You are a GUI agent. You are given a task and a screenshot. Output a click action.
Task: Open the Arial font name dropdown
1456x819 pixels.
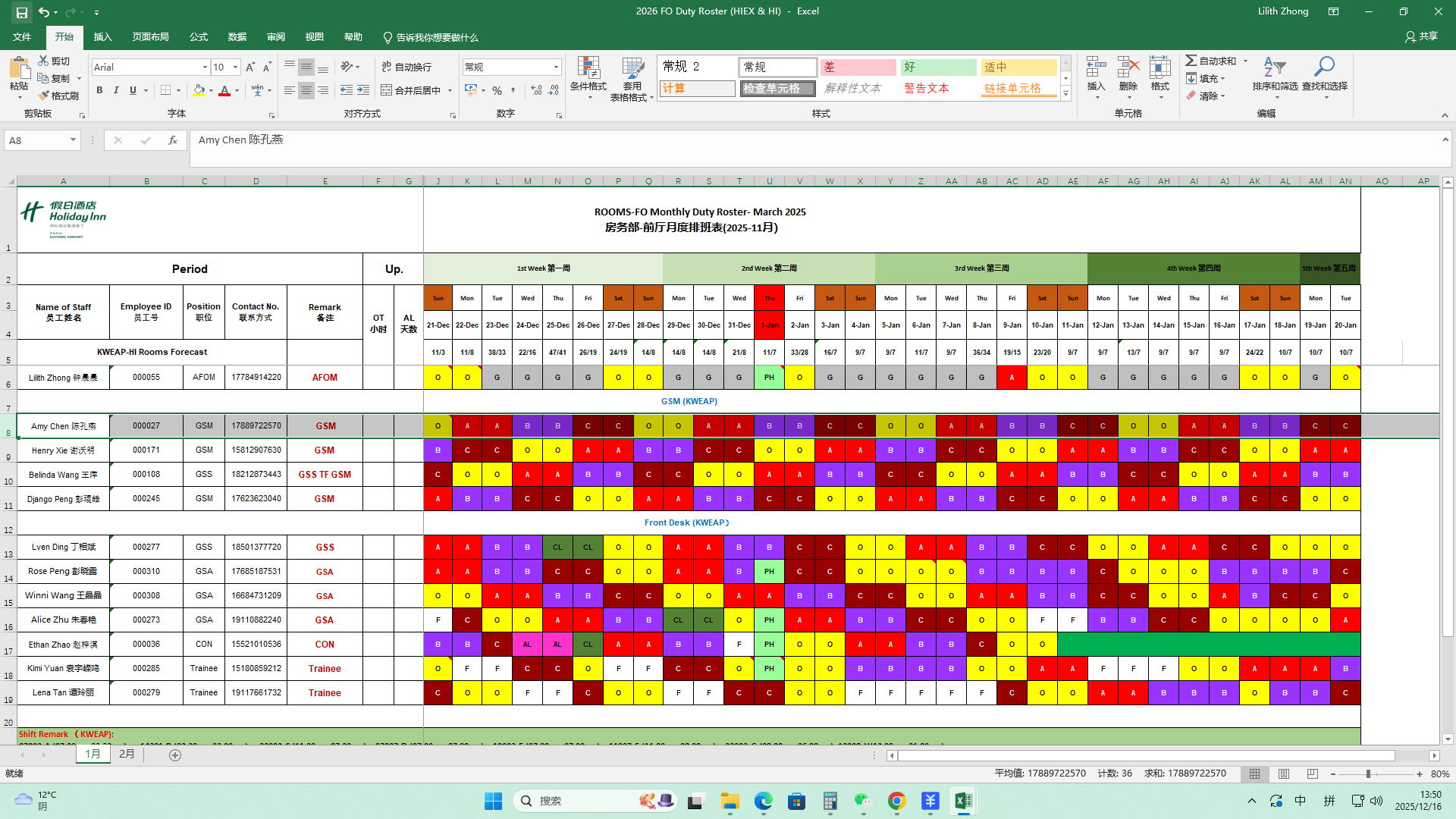[x=205, y=67]
